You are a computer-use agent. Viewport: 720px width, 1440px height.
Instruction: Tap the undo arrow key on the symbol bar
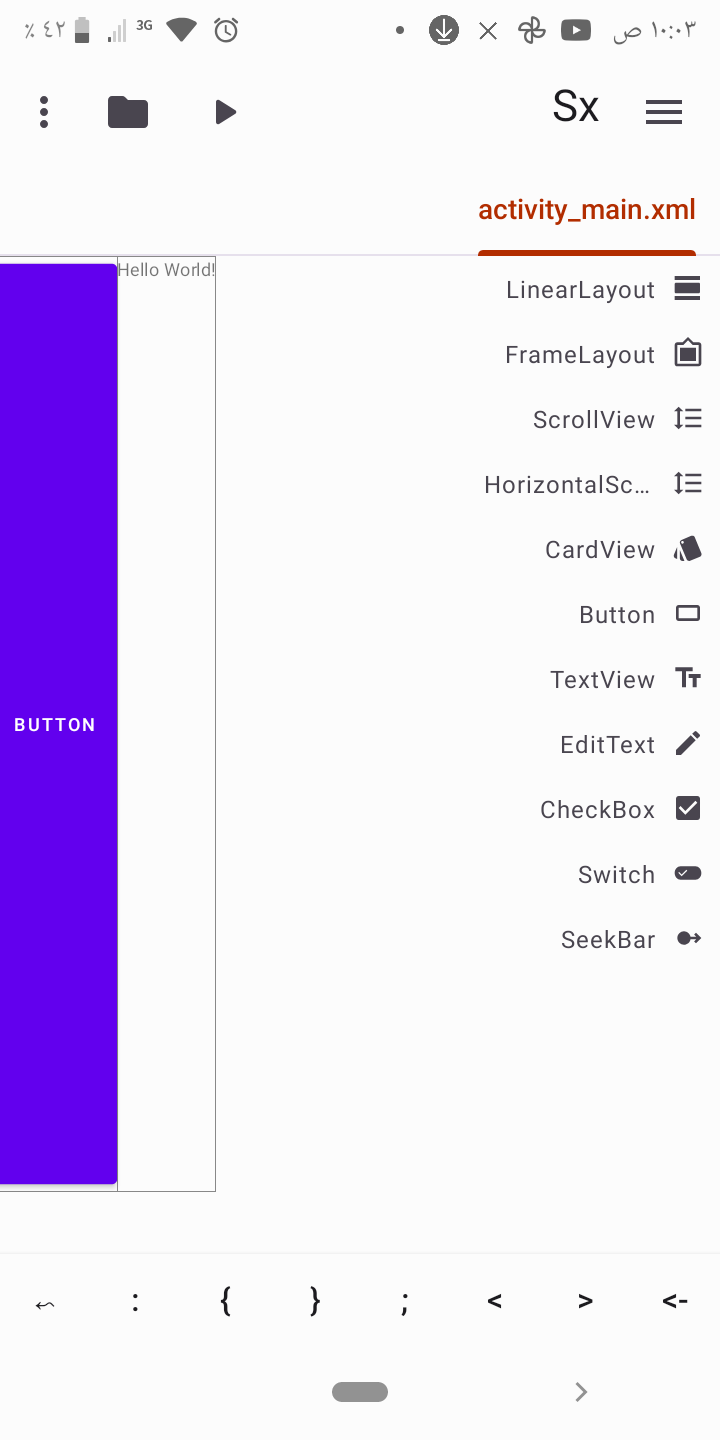[x=44, y=1301]
